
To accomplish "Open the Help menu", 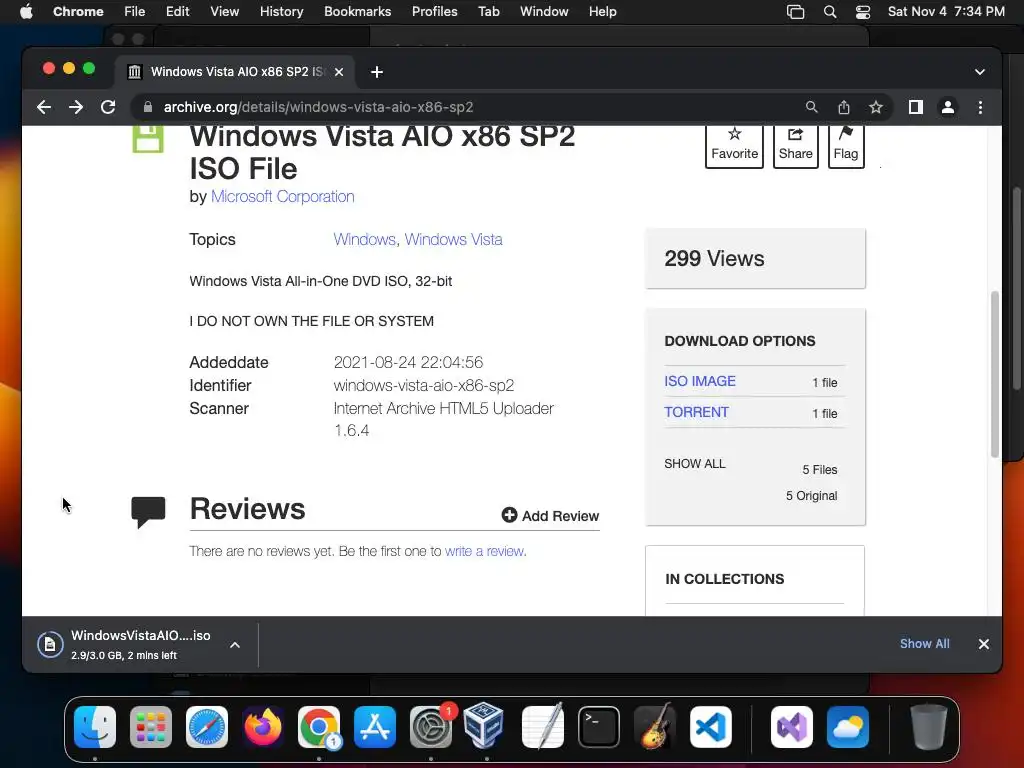I will [602, 12].
